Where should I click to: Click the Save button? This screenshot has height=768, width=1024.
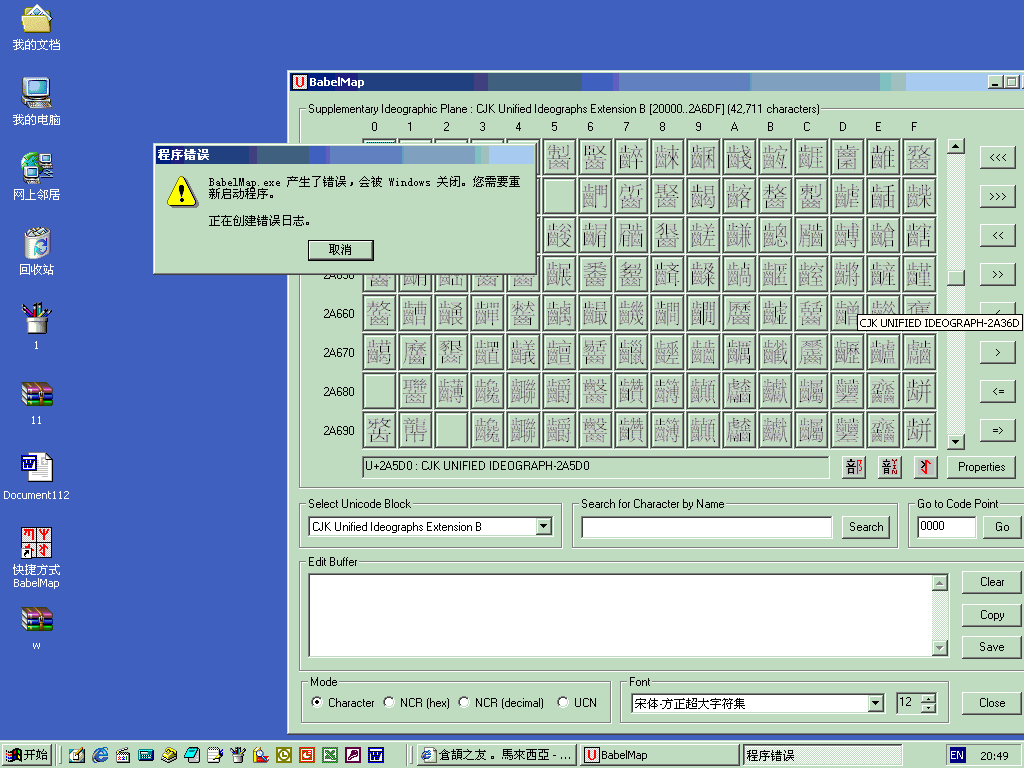pyautogui.click(x=992, y=647)
